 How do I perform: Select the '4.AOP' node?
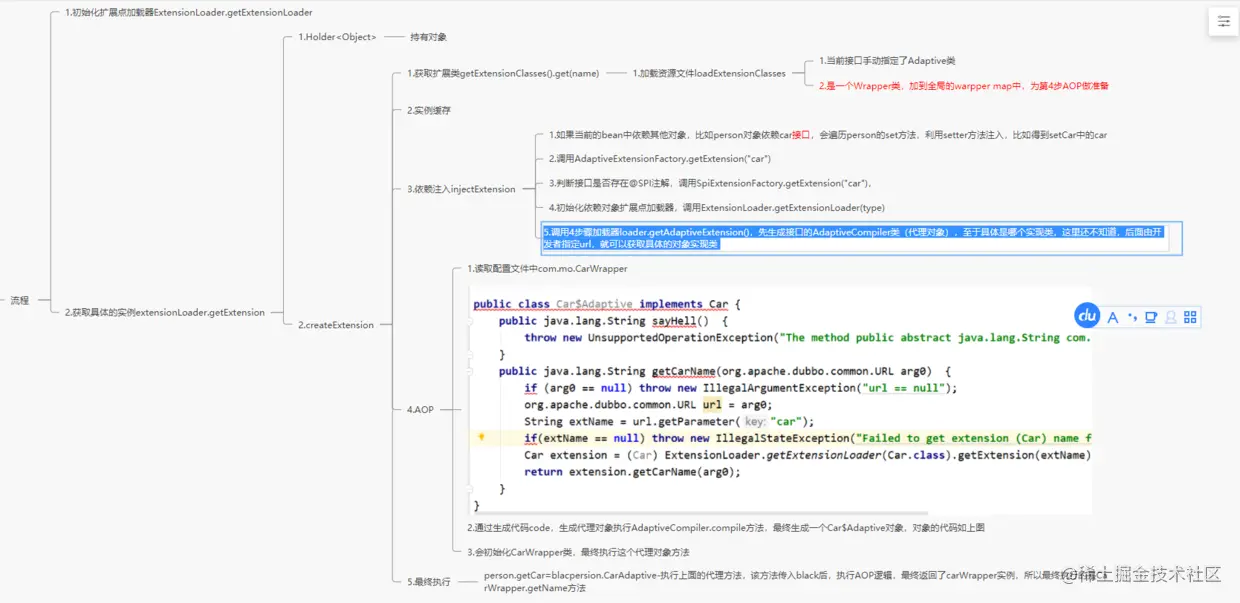point(420,410)
